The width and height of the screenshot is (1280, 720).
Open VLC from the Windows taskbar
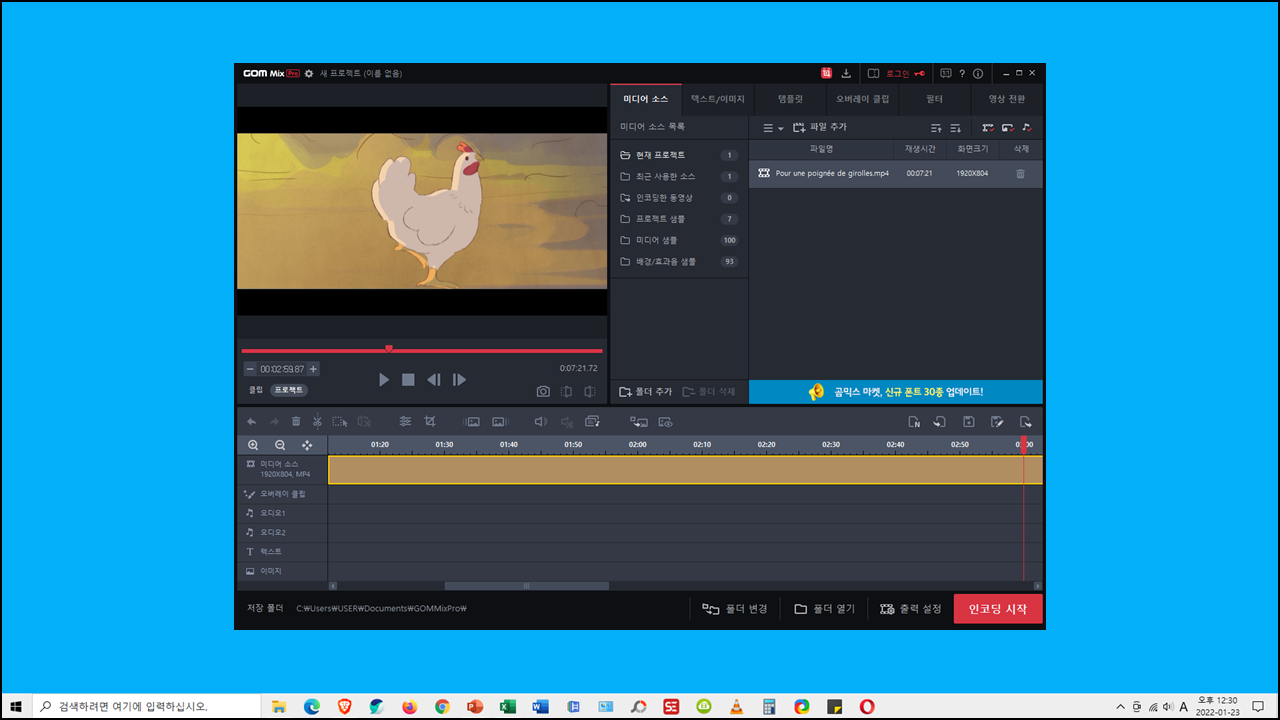[x=736, y=706]
